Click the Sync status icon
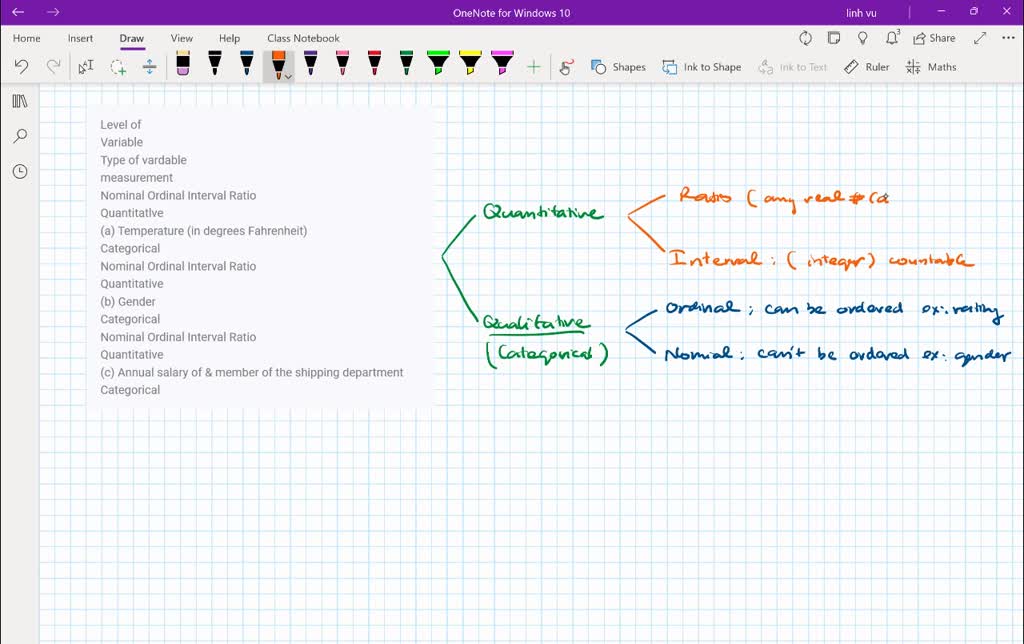The height and width of the screenshot is (644, 1024). click(x=805, y=38)
